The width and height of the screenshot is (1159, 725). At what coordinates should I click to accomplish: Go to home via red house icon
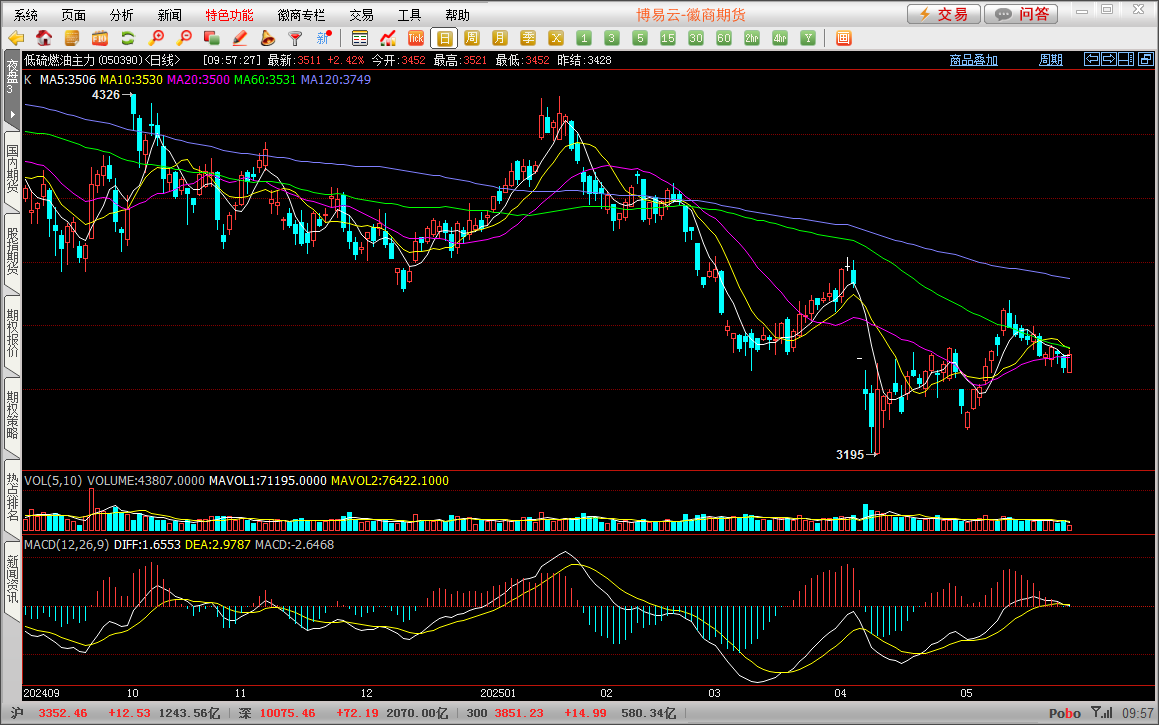coord(44,38)
